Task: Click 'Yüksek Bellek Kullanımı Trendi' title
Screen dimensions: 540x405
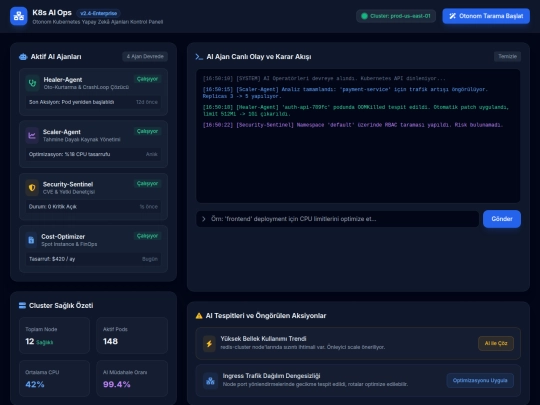Action: tap(263, 339)
